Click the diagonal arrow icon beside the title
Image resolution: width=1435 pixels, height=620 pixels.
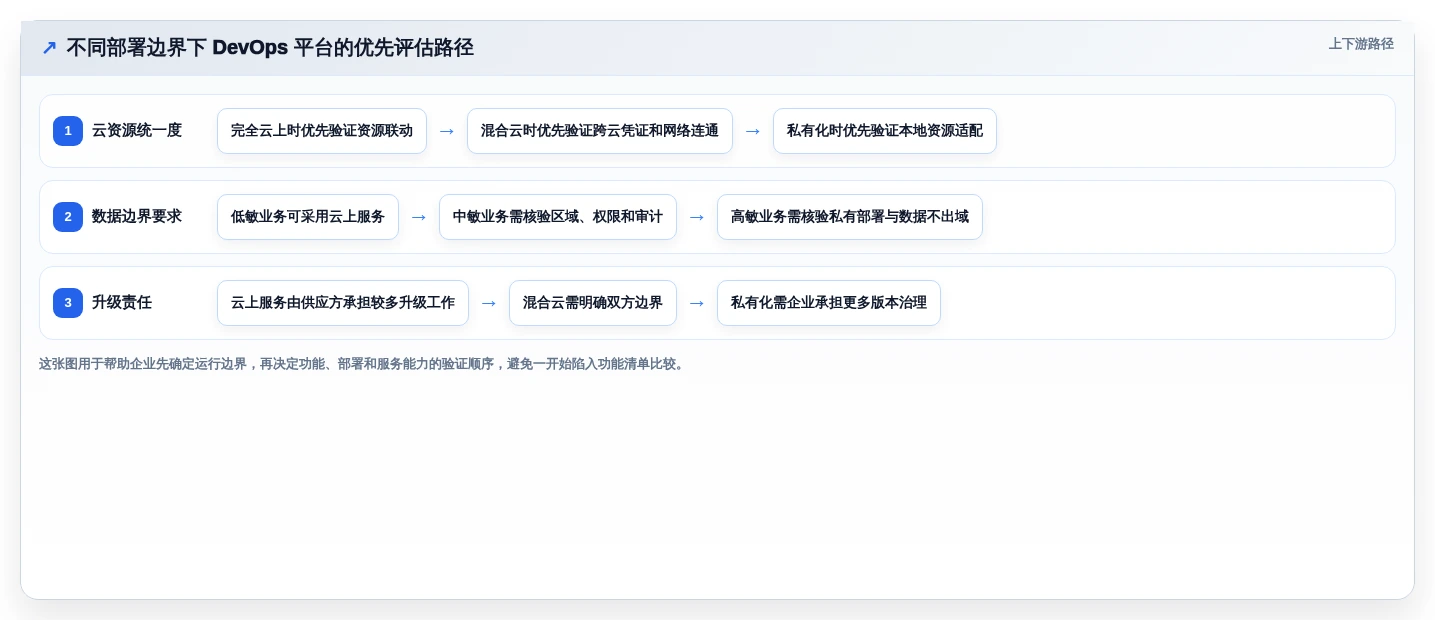(49, 48)
